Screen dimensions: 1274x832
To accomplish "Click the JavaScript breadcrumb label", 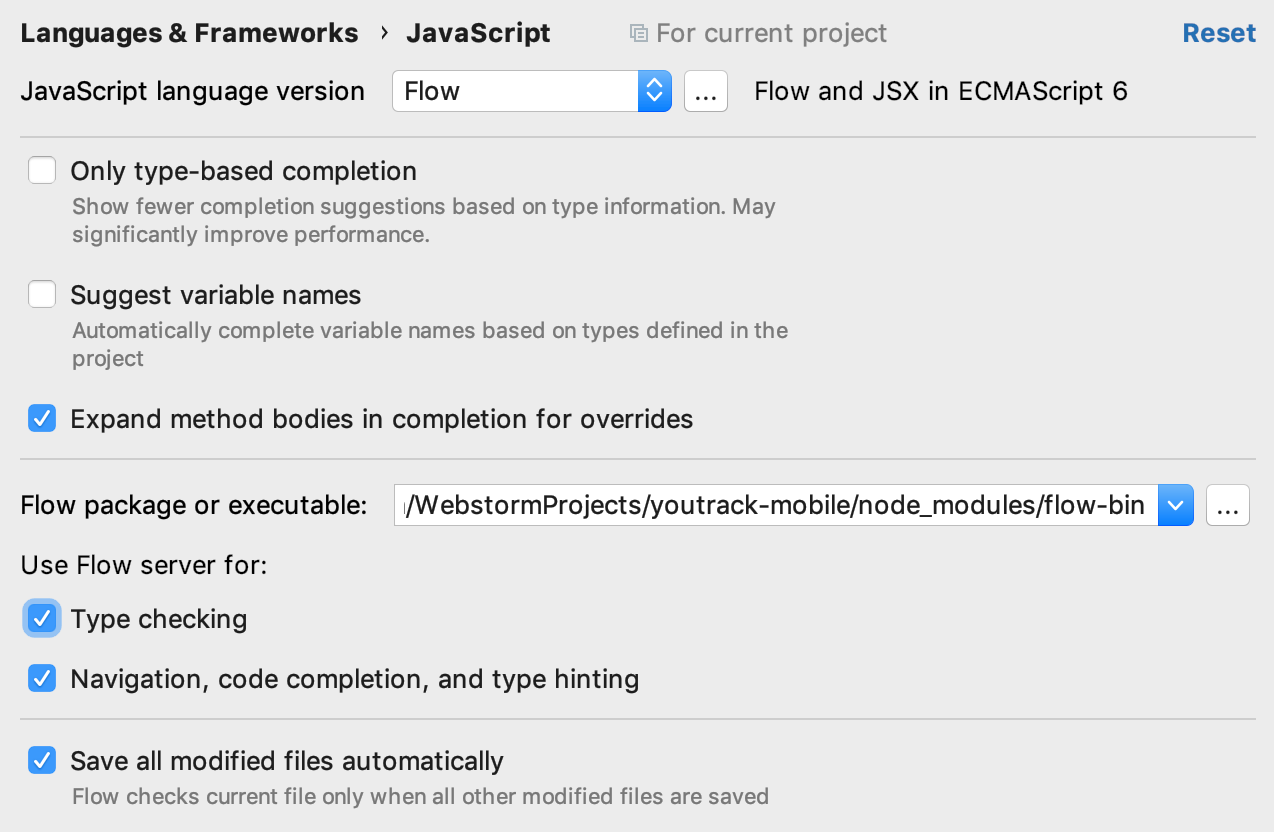I will coord(478,33).
